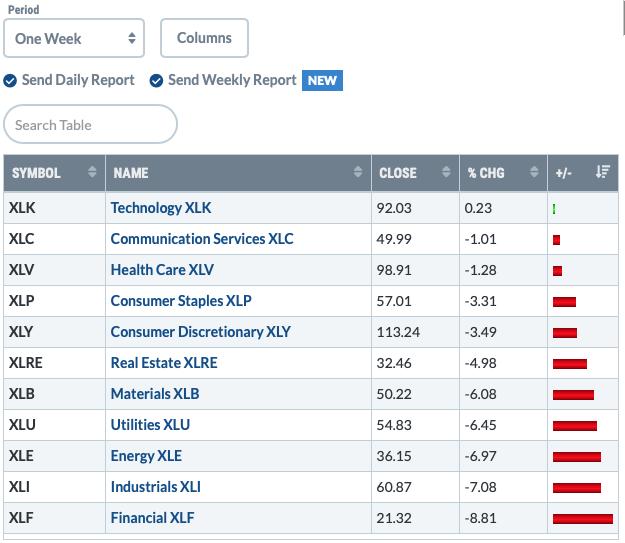The image size is (625, 543).
Task: Open the Industrials XLI link
Action: tap(155, 487)
